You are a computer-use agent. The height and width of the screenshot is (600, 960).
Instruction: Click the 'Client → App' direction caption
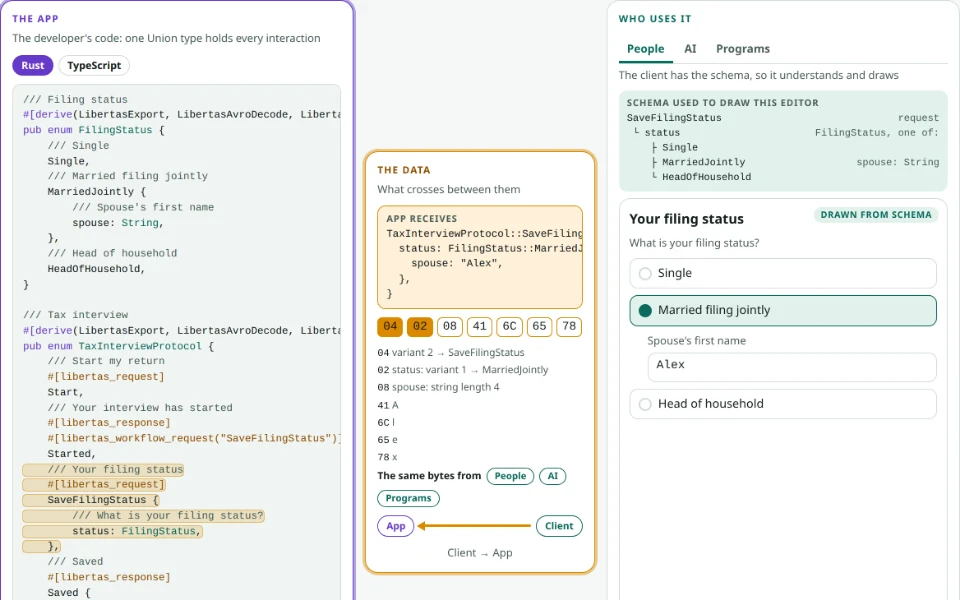479,553
